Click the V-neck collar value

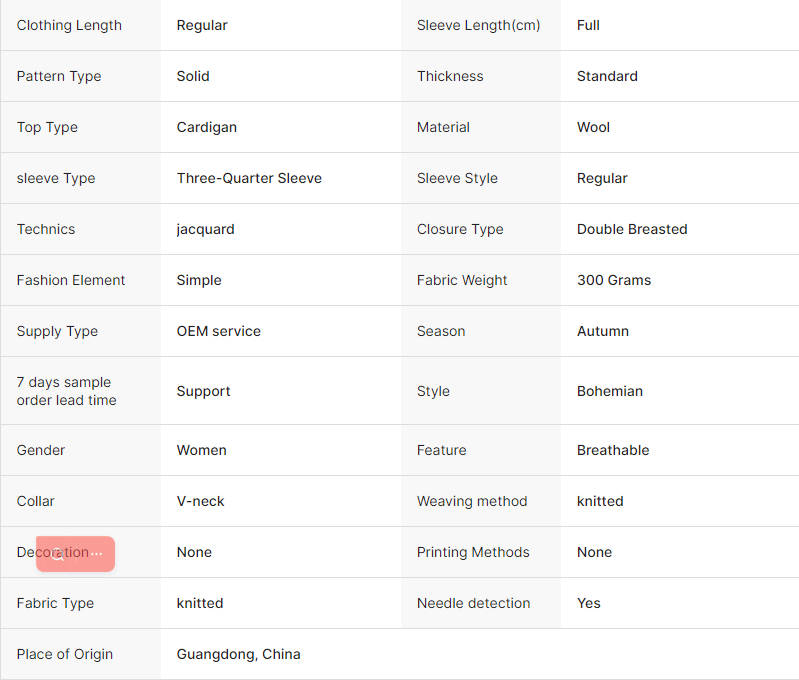click(x=200, y=501)
